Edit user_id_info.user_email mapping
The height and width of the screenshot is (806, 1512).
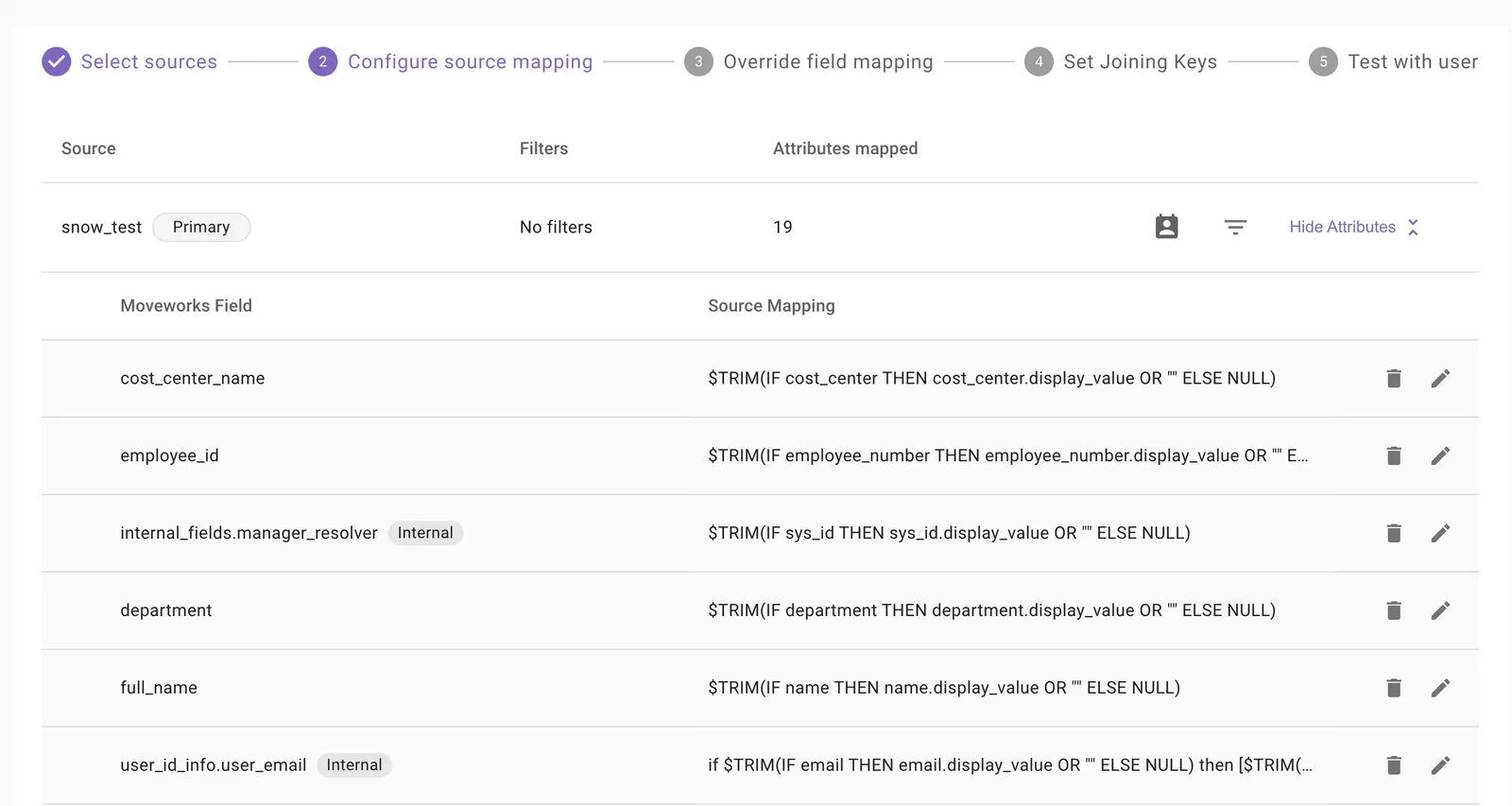point(1440,765)
